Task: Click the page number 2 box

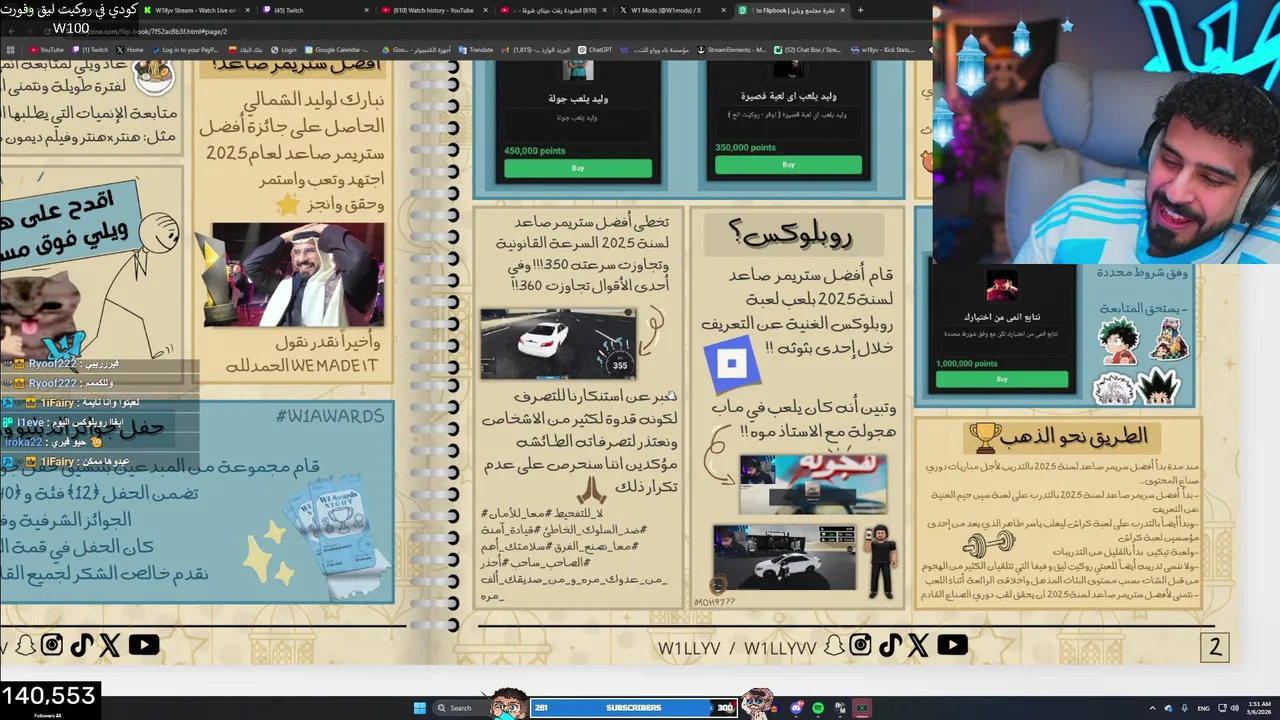Action: (1215, 647)
